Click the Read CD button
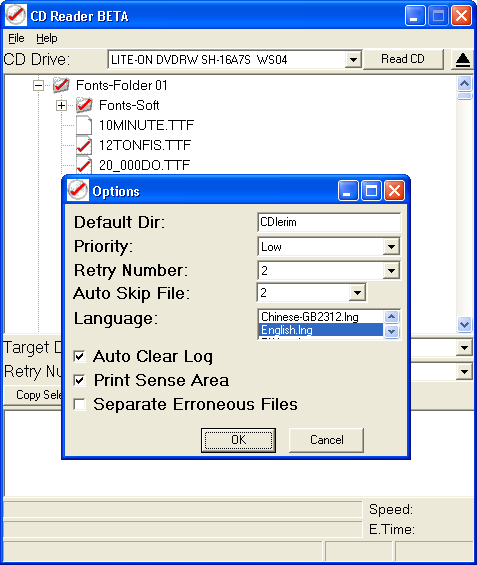The height and width of the screenshot is (565, 477). coord(403,59)
